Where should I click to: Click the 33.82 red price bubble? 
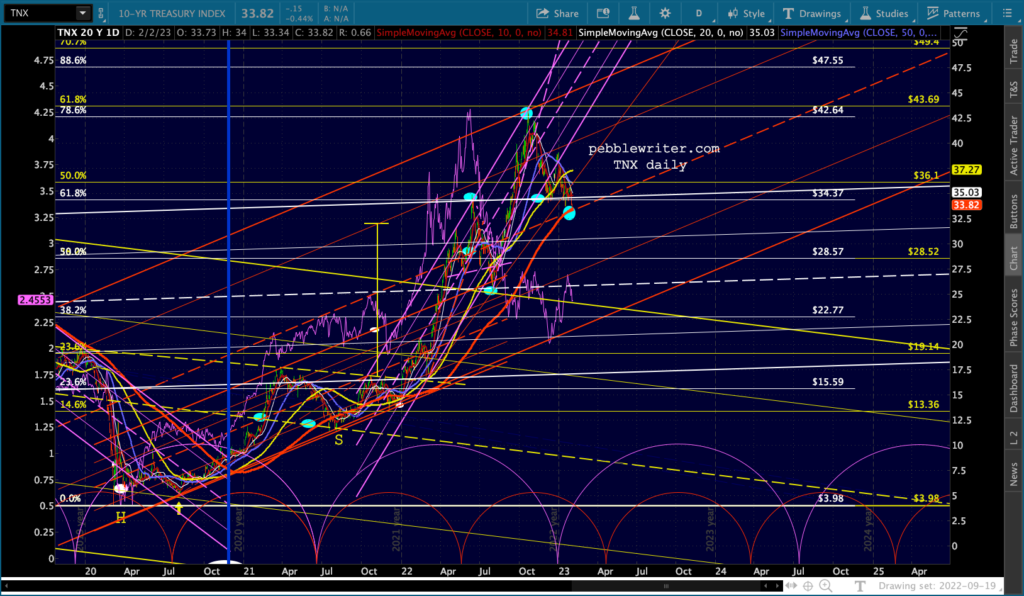click(967, 205)
